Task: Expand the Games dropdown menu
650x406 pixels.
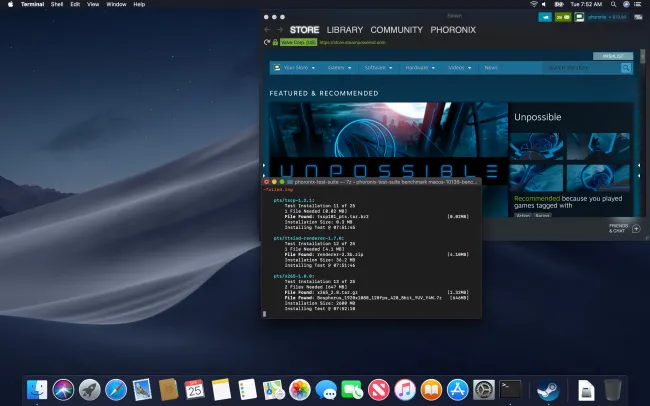Action: coord(339,68)
